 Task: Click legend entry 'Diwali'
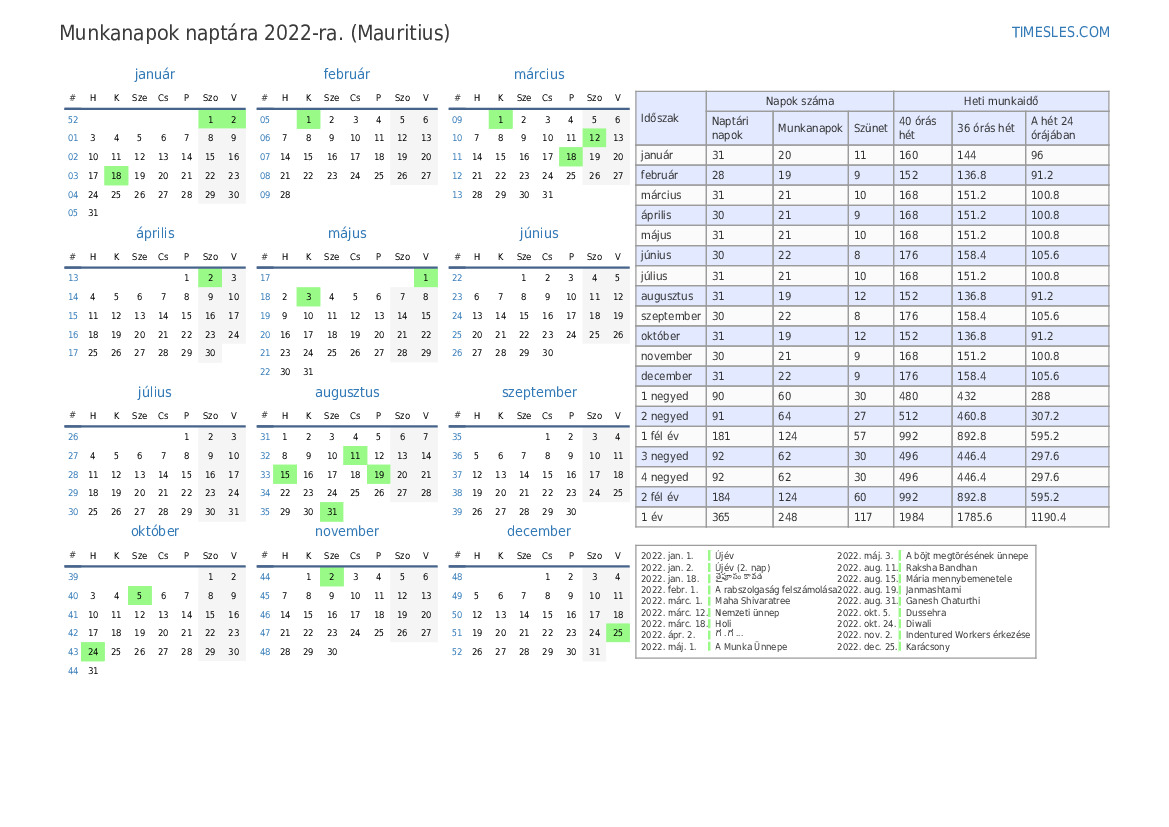click(x=918, y=624)
